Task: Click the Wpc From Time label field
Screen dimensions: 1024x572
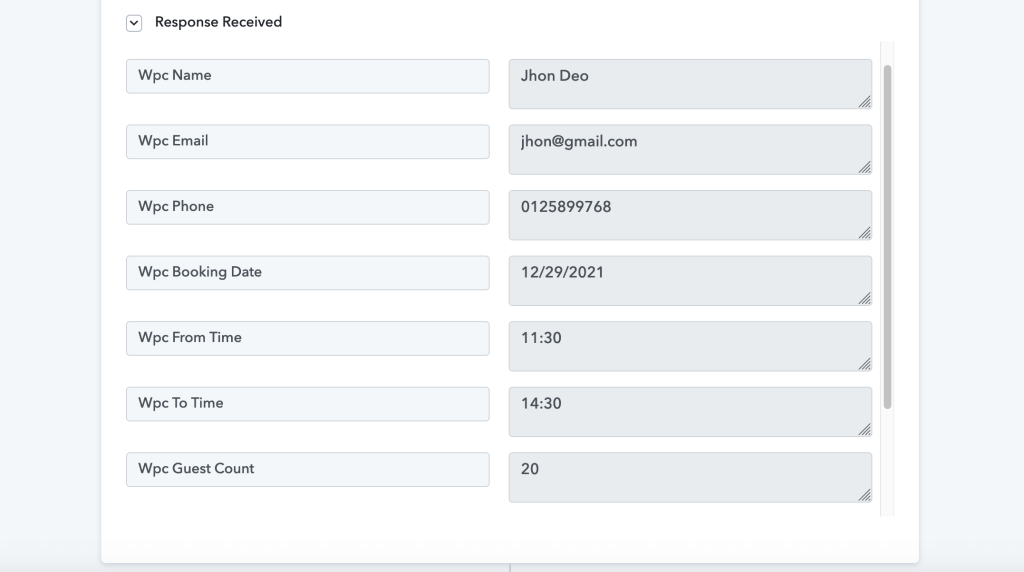Action: [308, 338]
